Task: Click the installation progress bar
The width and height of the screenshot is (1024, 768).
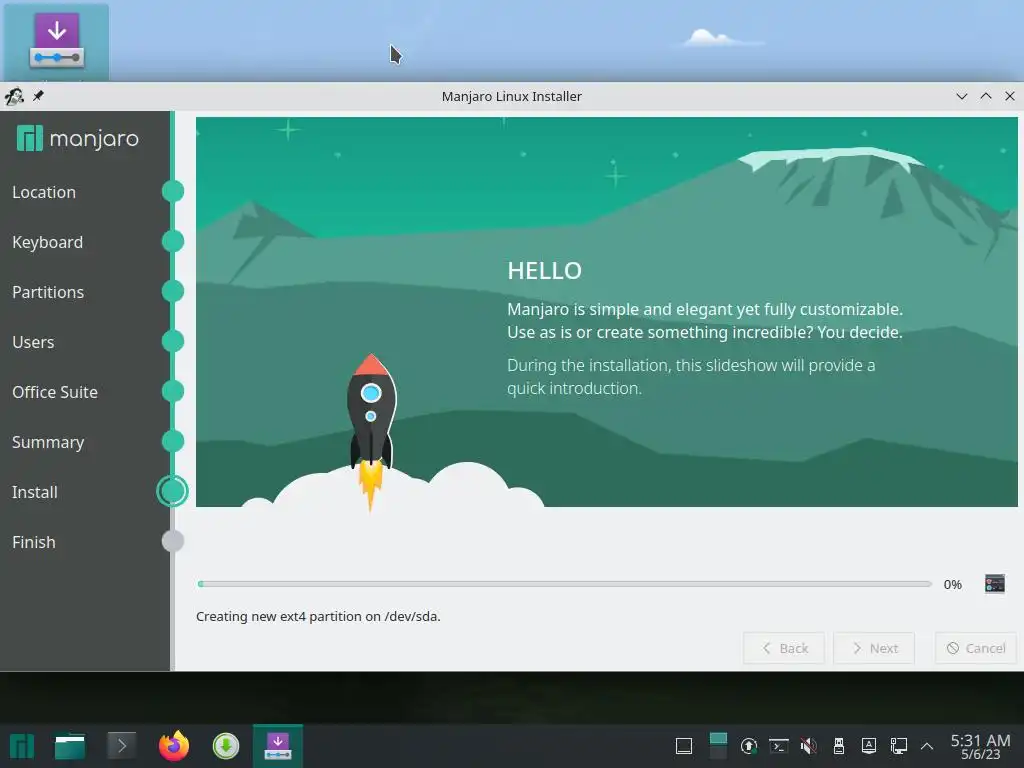Action: point(564,584)
